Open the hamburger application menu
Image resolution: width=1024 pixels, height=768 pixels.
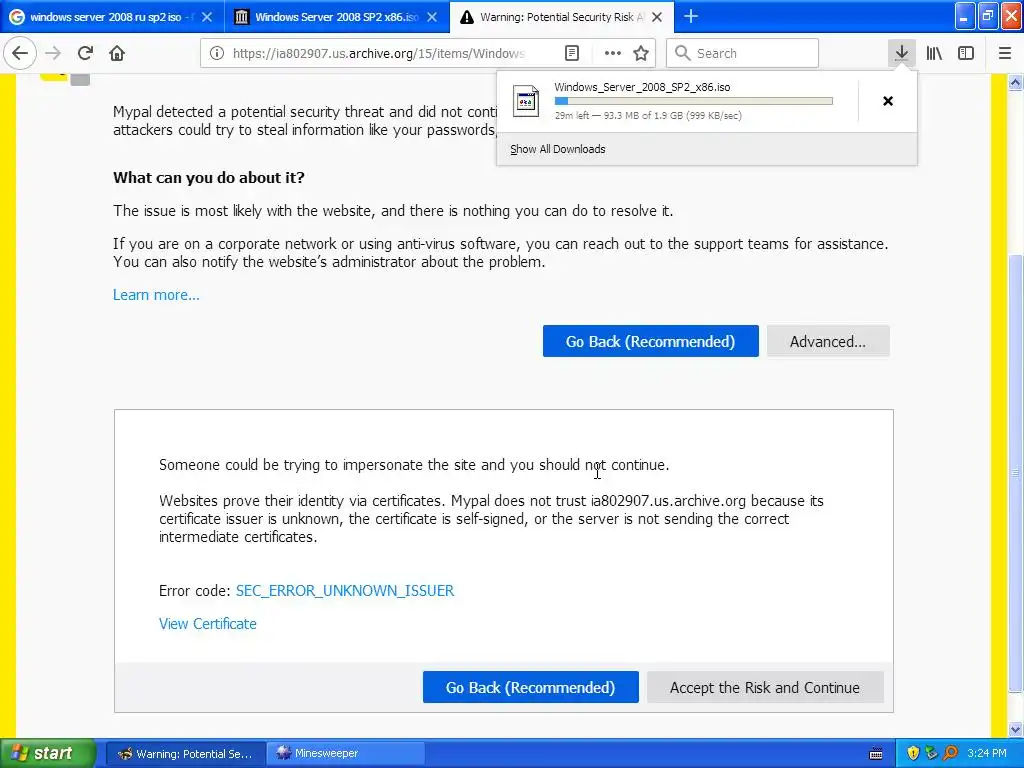click(x=1004, y=53)
